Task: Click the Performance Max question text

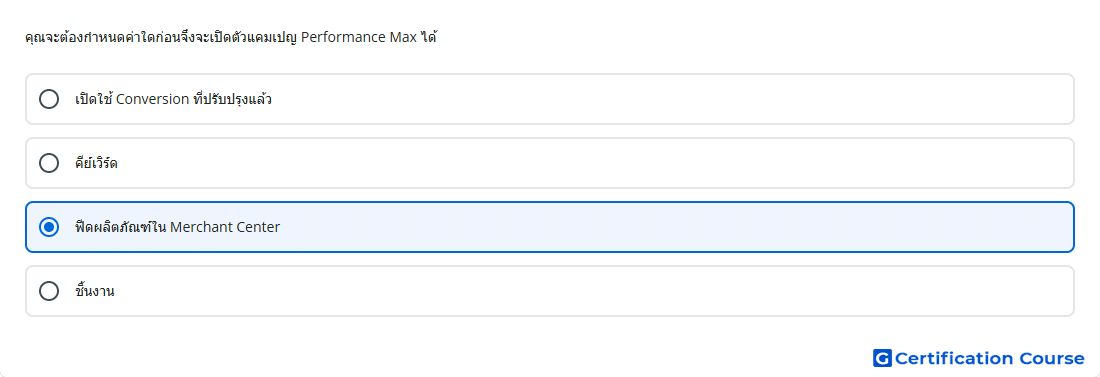Action: tap(230, 37)
